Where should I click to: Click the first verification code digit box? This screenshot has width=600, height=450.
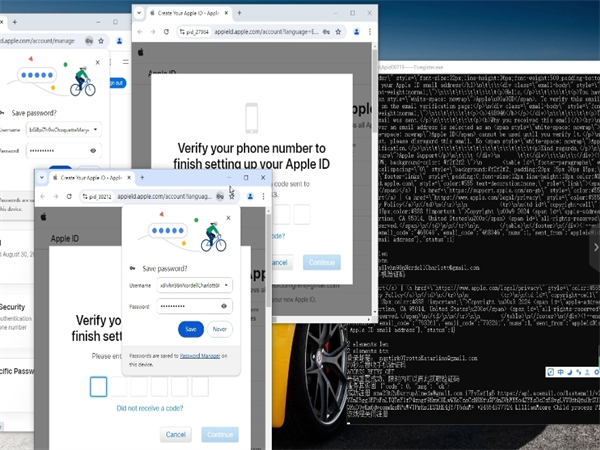(98, 386)
